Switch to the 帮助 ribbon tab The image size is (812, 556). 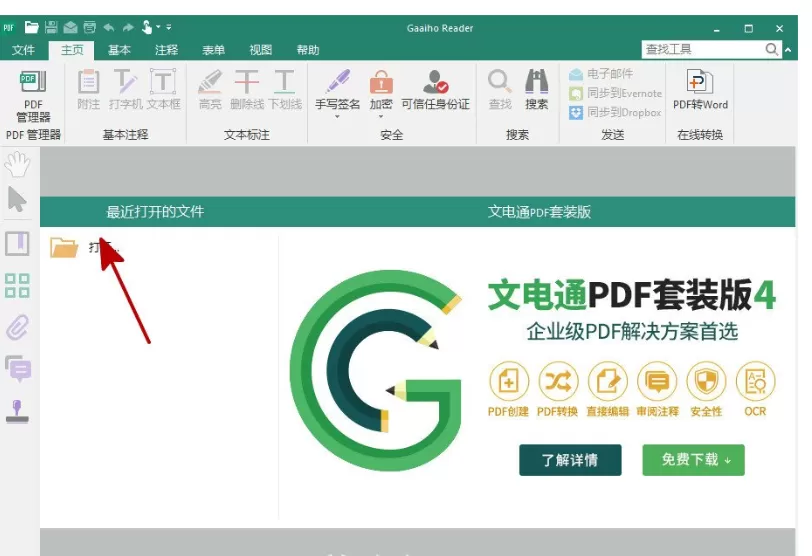pos(308,50)
